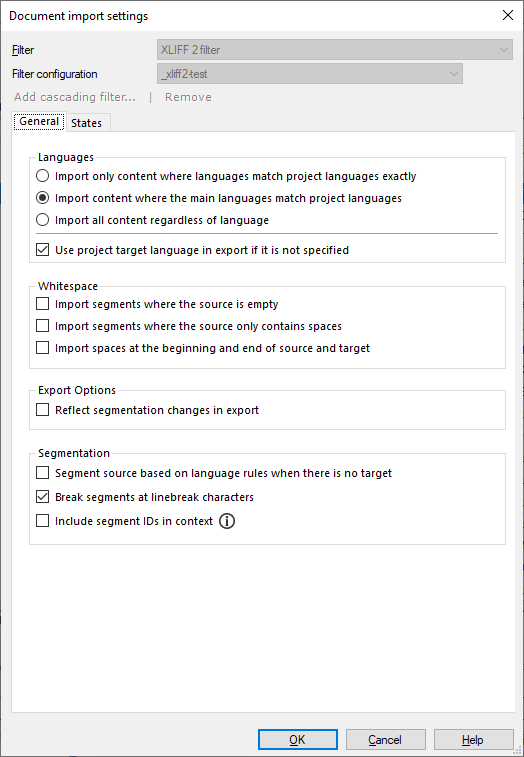The image size is (524, 757).
Task: Disable Break segments at linebreak characters
Action: [42, 497]
